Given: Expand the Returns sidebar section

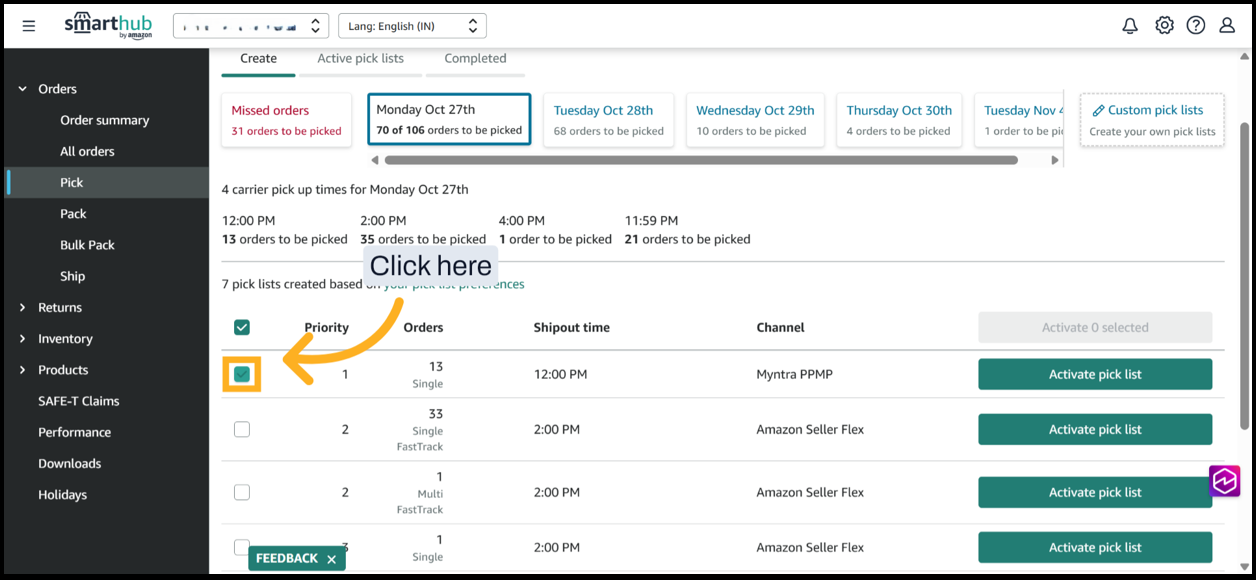Looking at the screenshot, I should click(23, 308).
